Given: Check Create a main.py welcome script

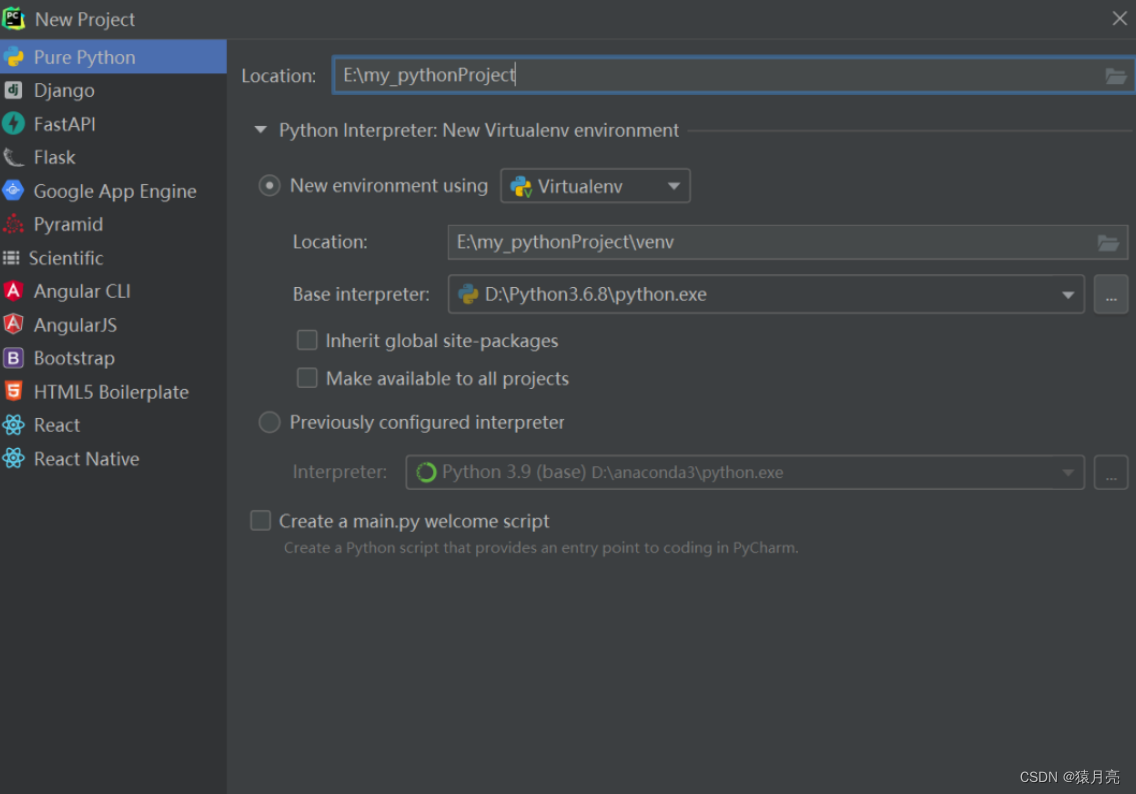Looking at the screenshot, I should tap(261, 521).
